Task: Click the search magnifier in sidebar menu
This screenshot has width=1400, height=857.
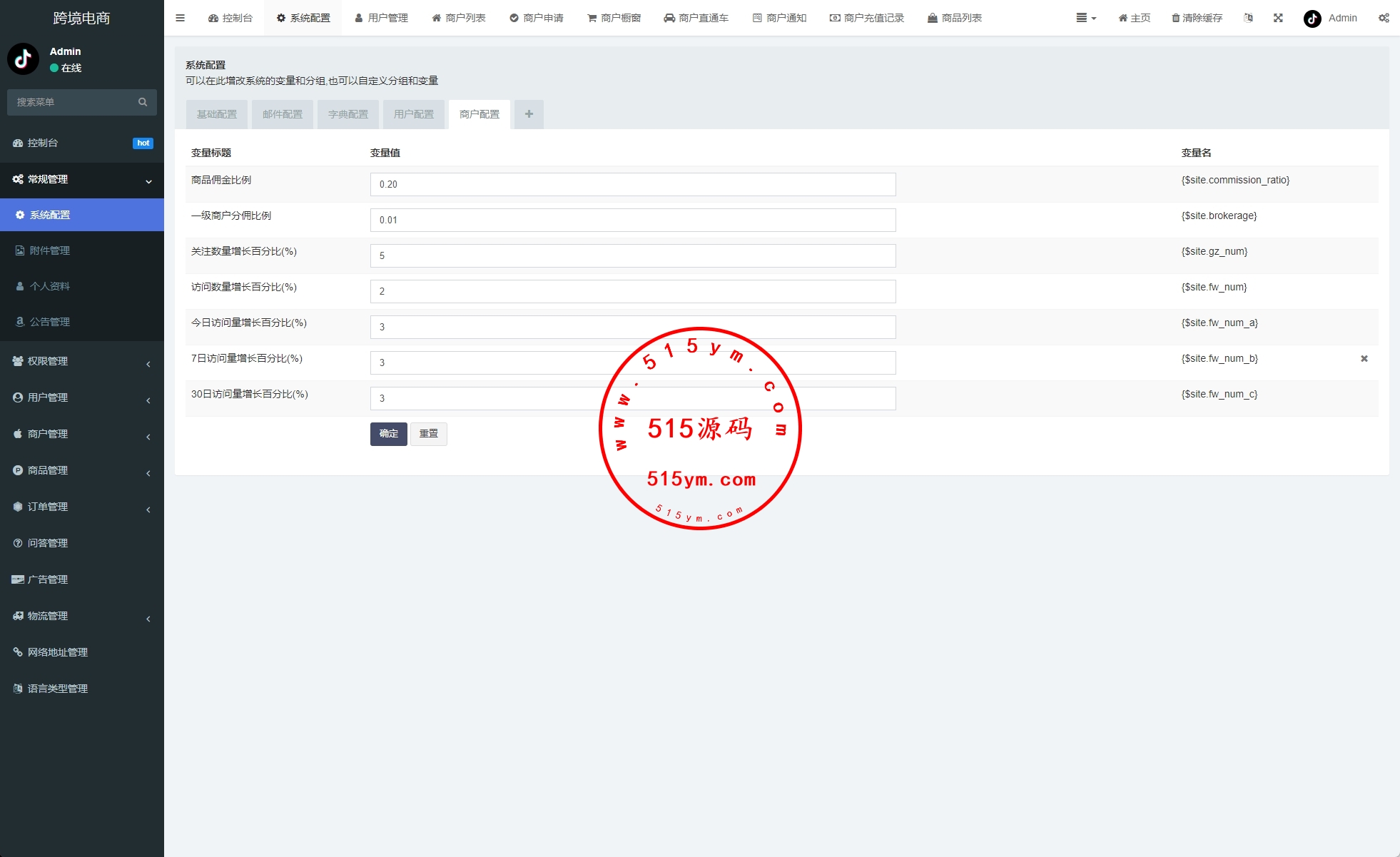Action: [x=143, y=102]
